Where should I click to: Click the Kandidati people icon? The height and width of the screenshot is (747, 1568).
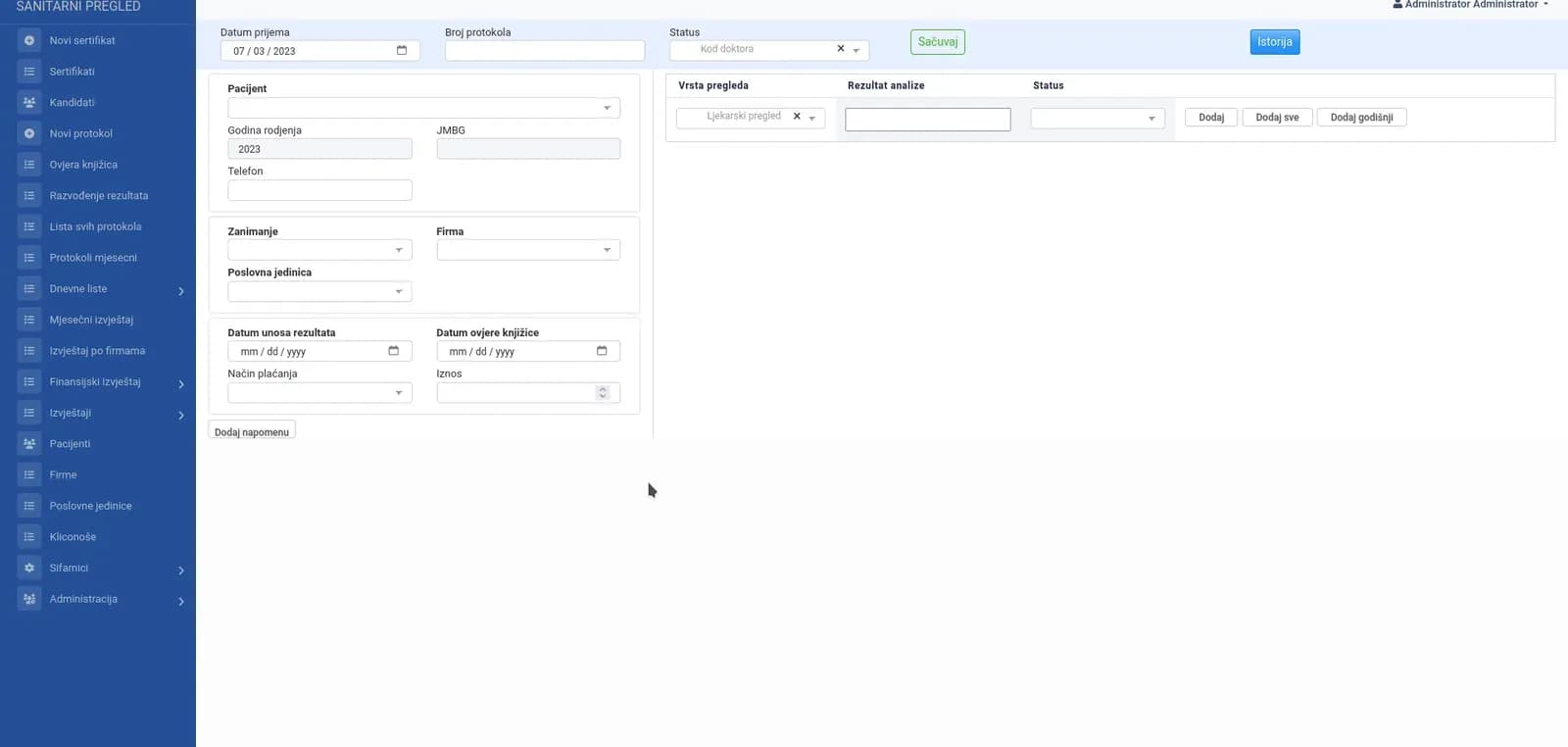pos(29,103)
